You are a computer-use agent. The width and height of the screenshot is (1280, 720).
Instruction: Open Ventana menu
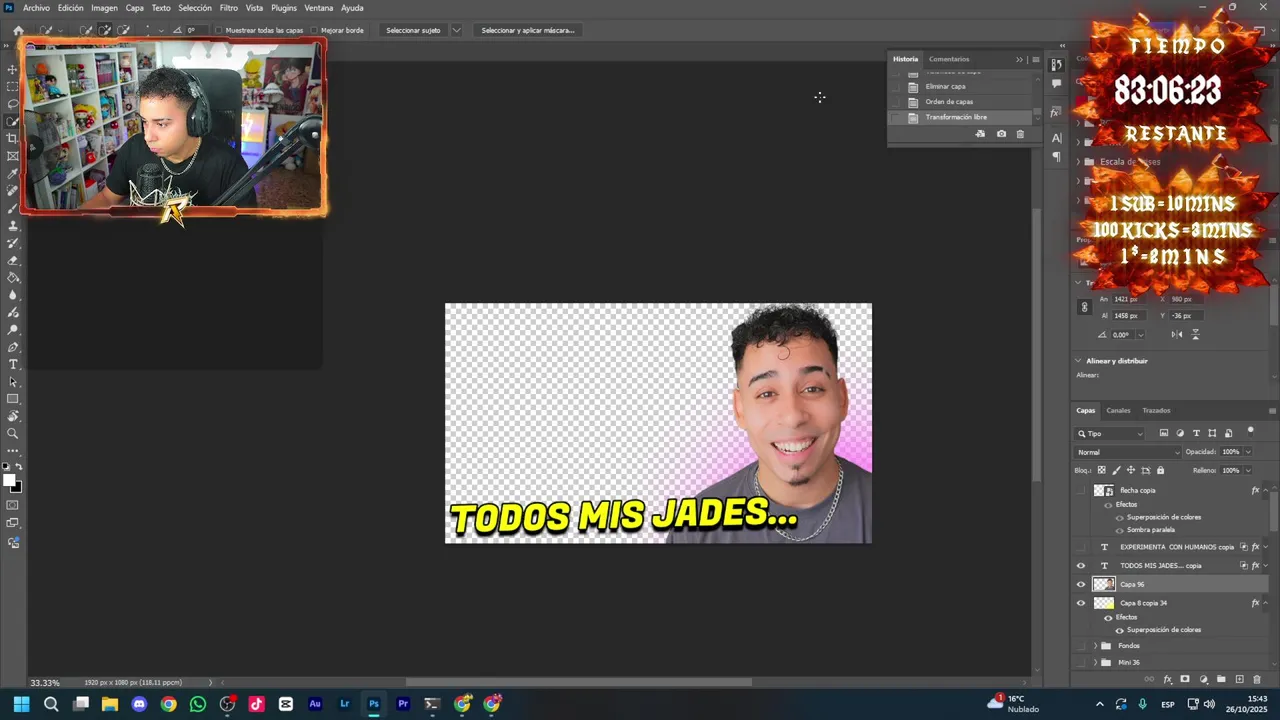tap(319, 8)
